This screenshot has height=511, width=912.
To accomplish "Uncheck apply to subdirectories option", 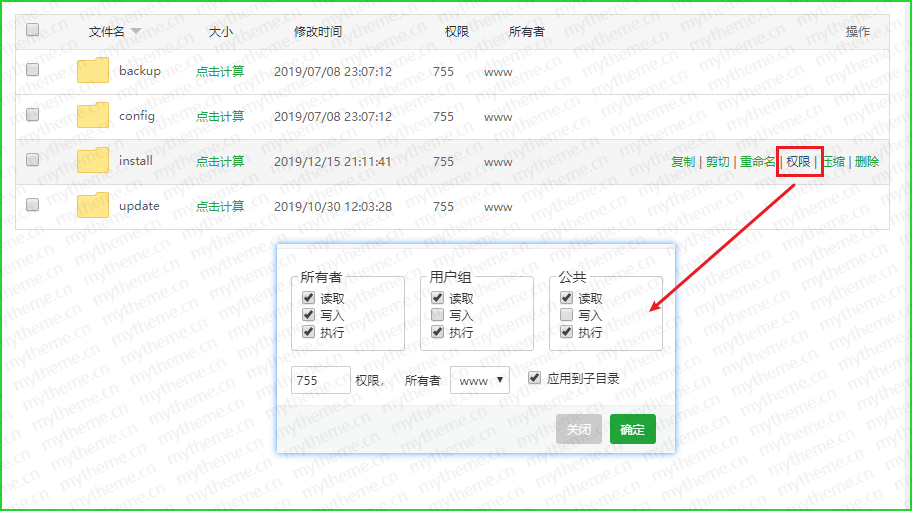I will [x=535, y=378].
